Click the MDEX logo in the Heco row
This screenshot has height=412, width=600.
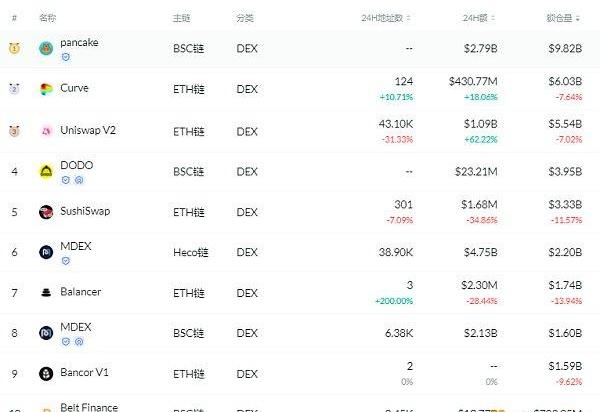[46, 253]
